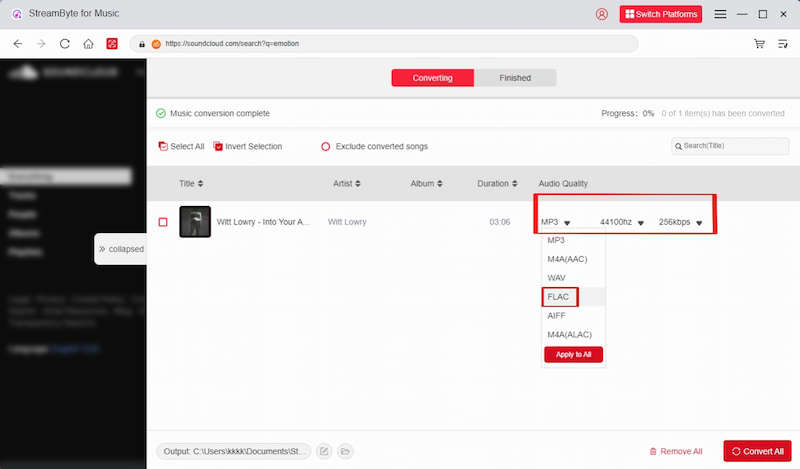This screenshot has height=469, width=800.
Task: Click the Audio Quality column header
Action: tap(563, 184)
